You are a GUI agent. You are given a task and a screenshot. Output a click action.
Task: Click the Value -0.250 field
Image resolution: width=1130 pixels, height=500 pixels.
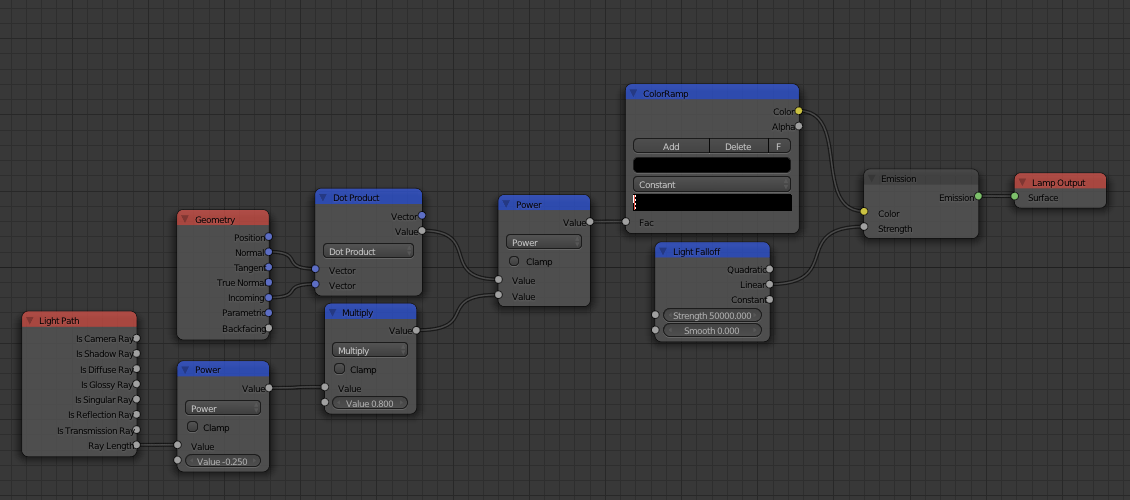(223, 461)
